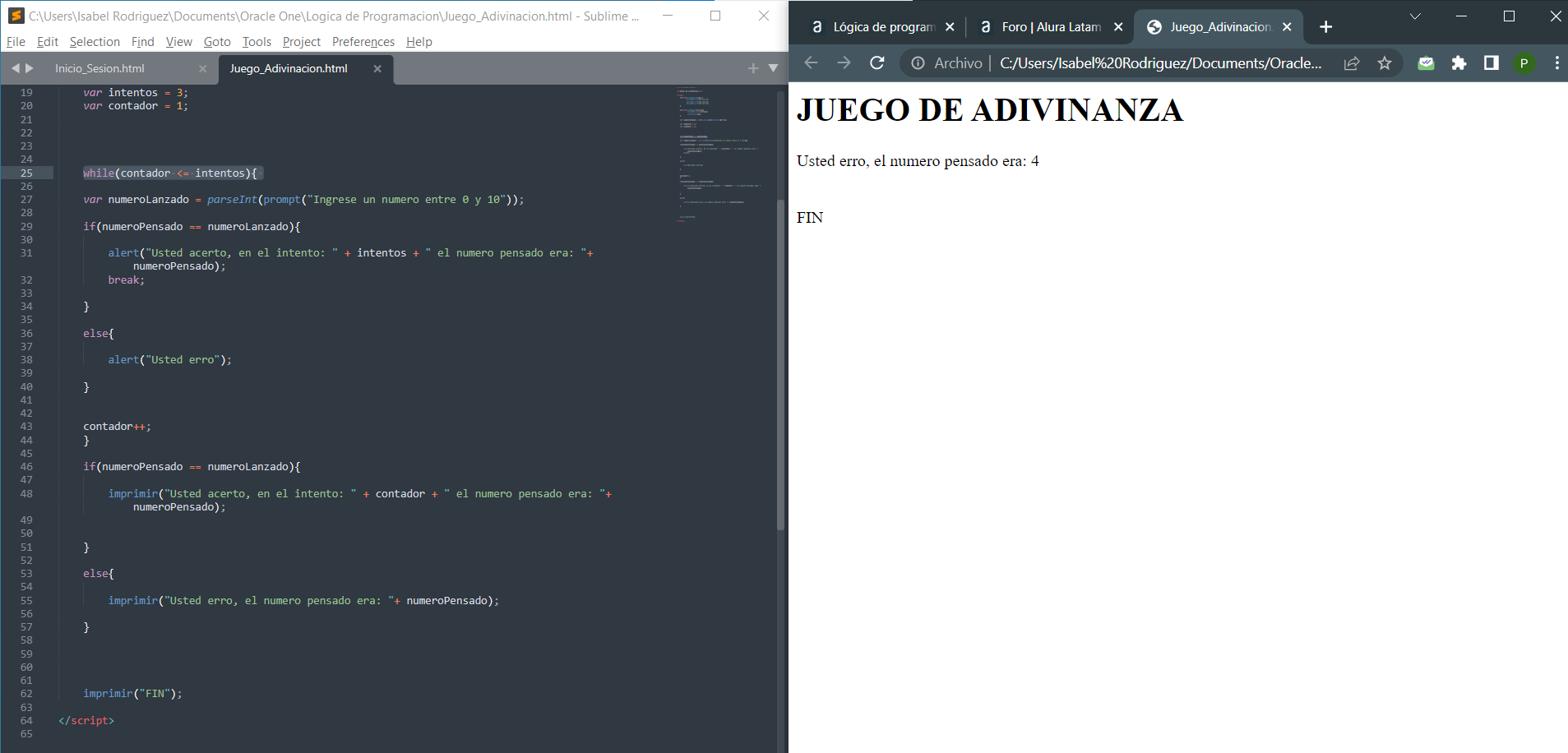Screen dimensions: 1568x753
Task: Click the alert("Usted erro"); line
Action: coord(170,359)
